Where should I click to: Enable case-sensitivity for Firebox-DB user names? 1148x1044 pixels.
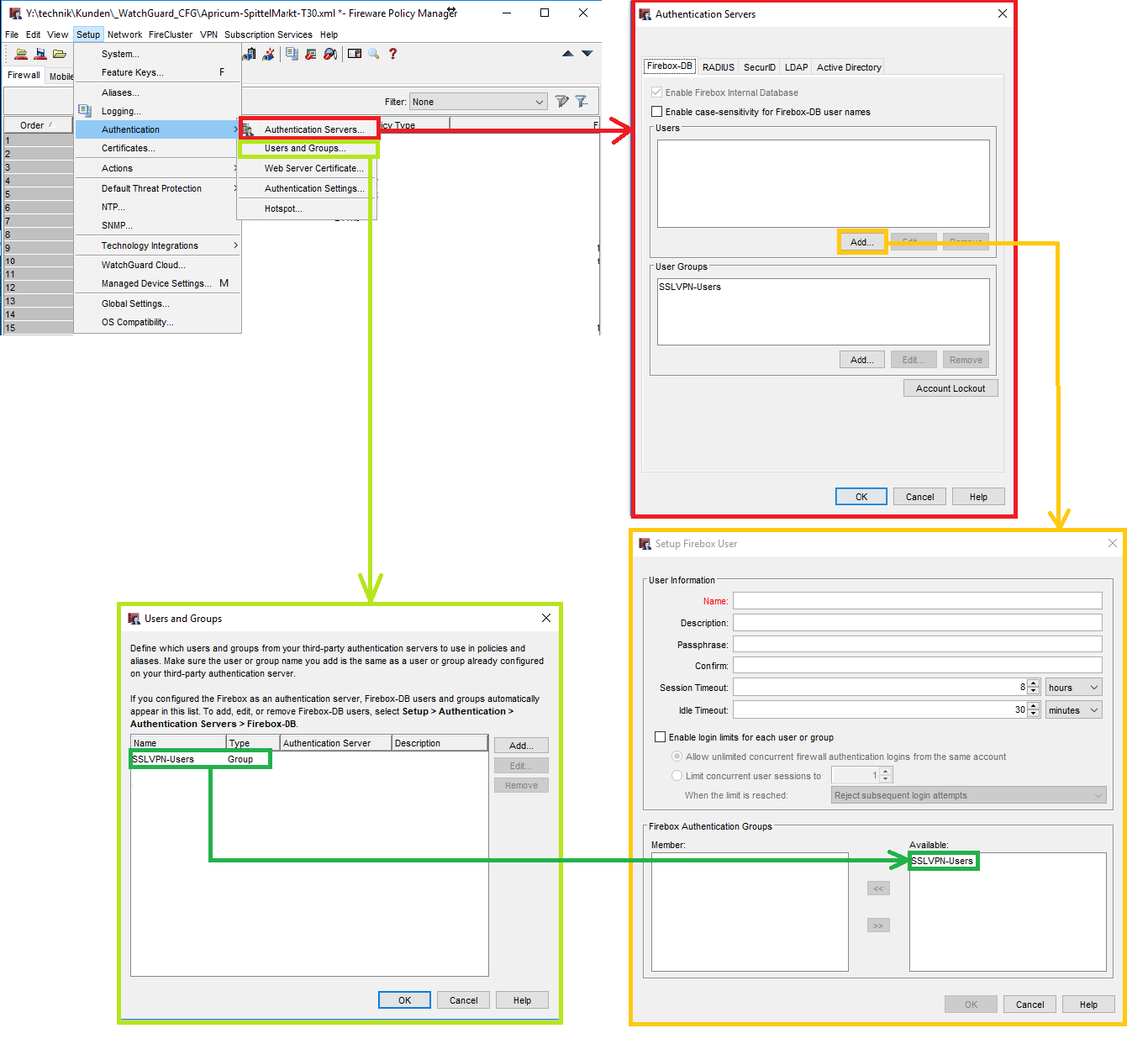[657, 112]
